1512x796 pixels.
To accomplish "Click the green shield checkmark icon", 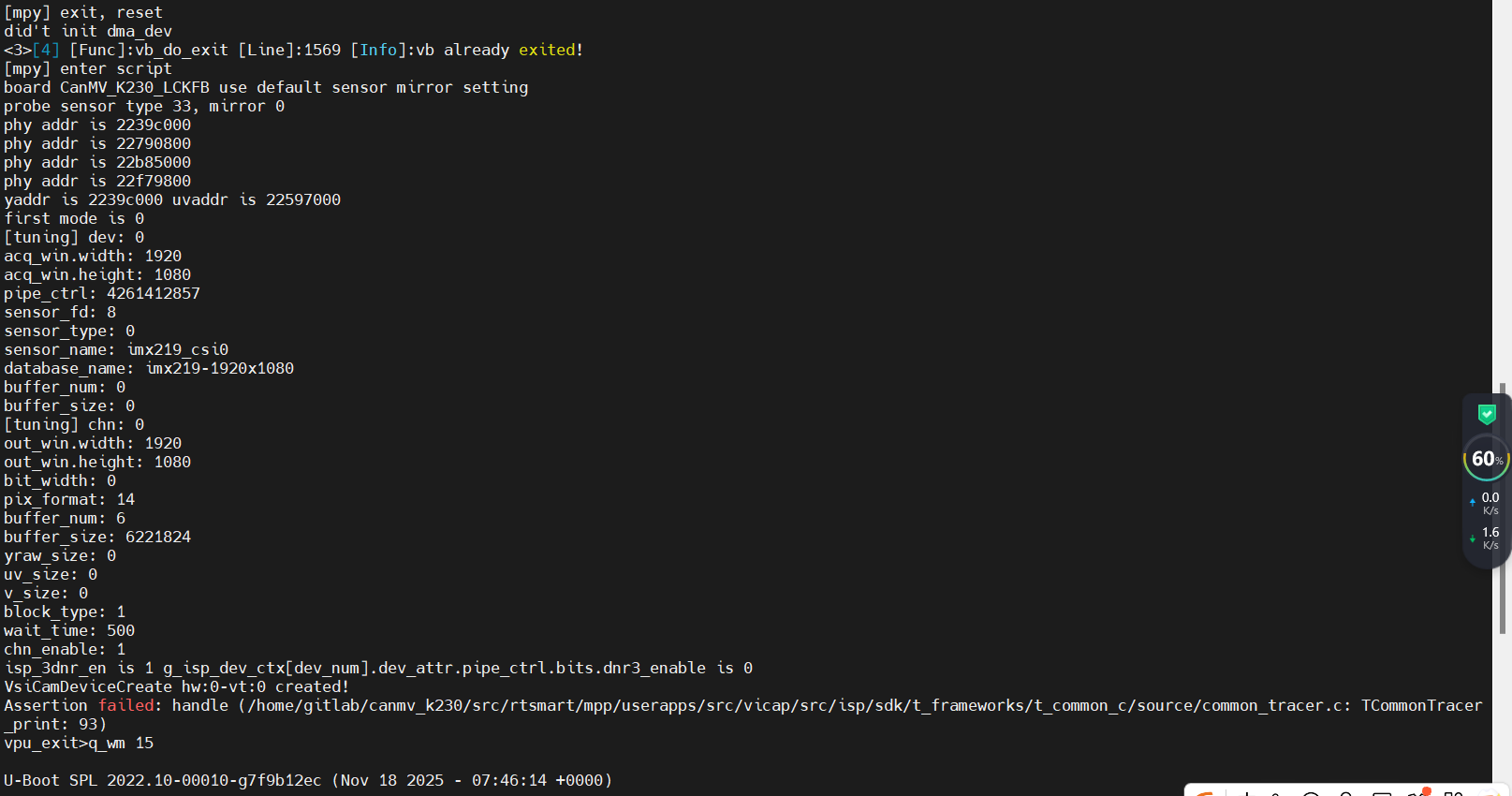I will click(1487, 414).
